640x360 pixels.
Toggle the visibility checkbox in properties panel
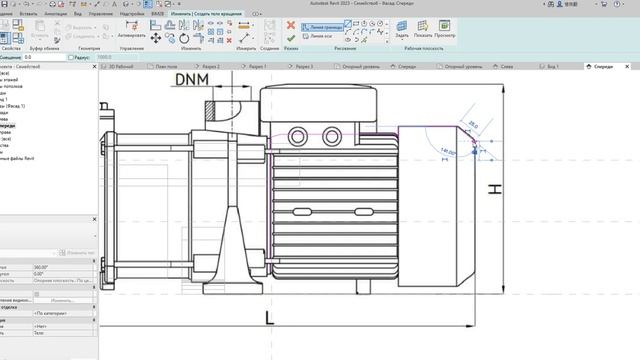[36, 294]
